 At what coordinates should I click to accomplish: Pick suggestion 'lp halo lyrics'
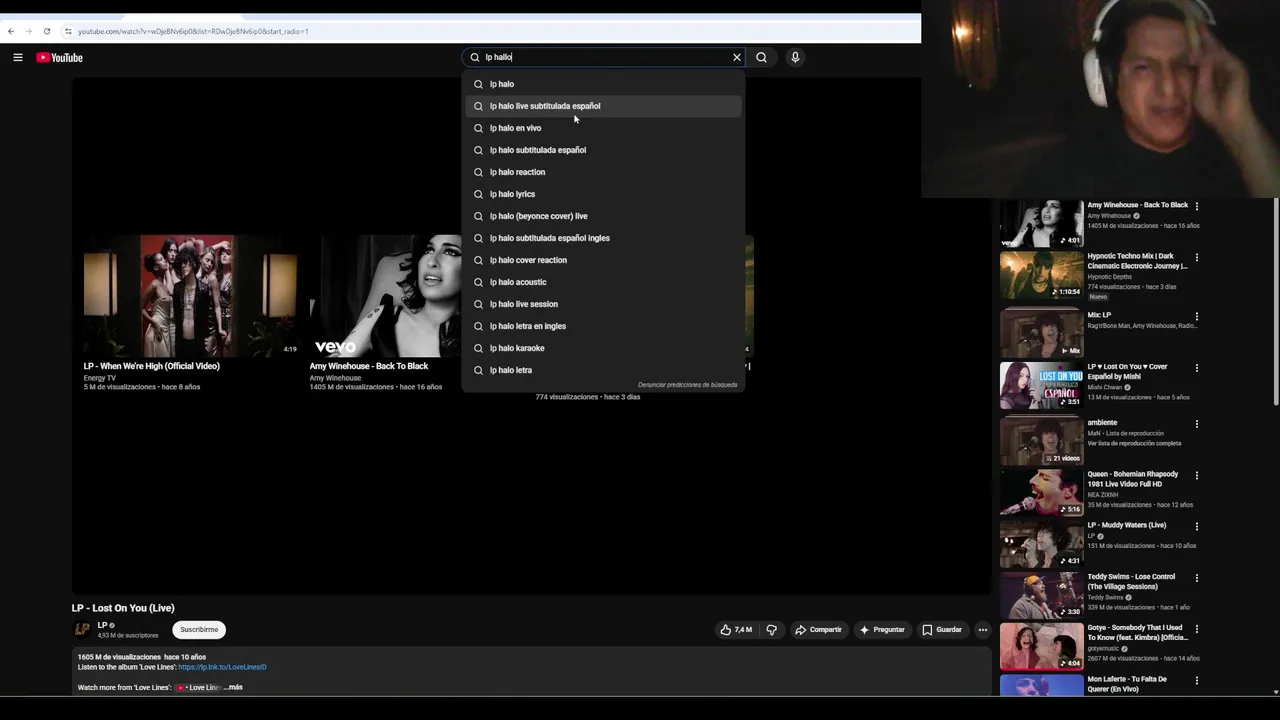click(603, 194)
